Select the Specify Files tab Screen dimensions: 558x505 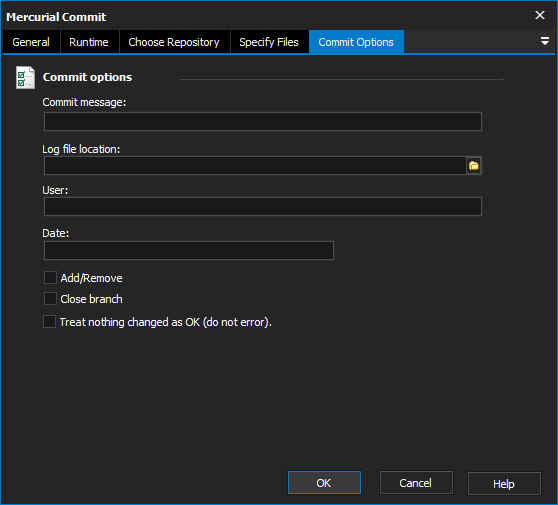(269, 42)
